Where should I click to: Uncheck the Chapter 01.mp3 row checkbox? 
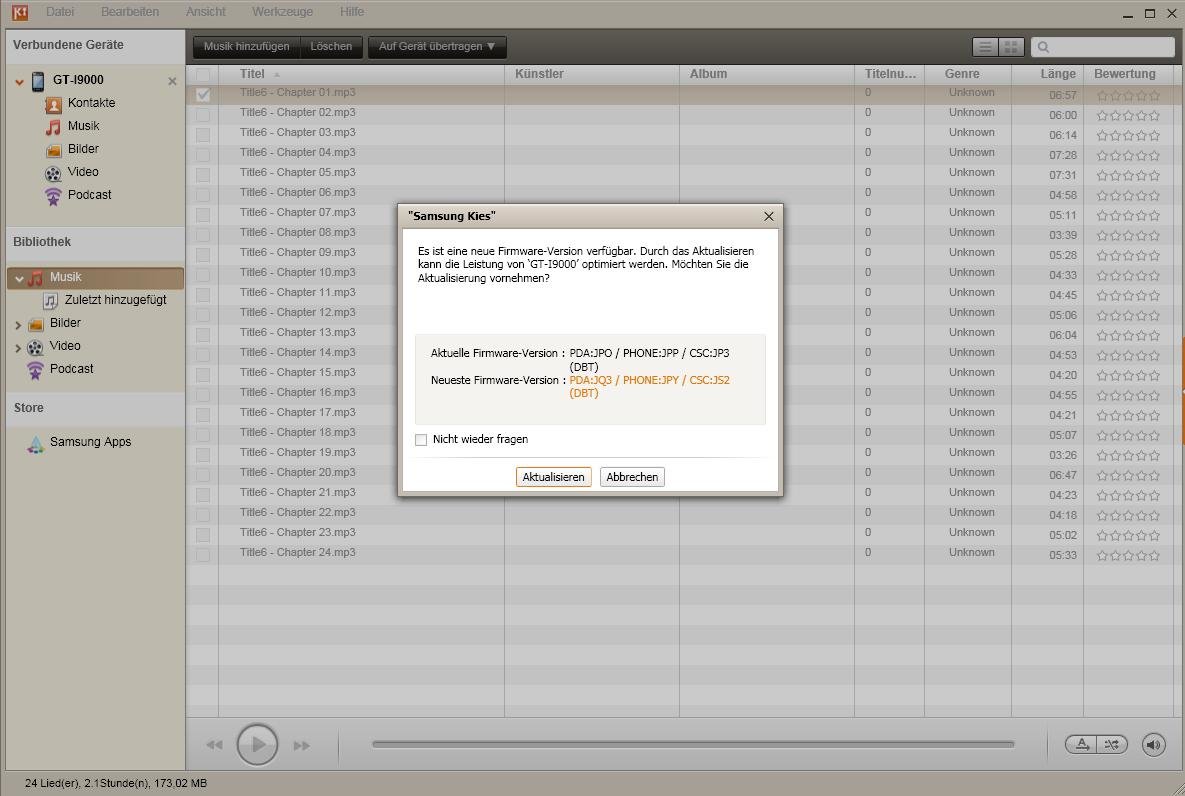click(x=203, y=94)
